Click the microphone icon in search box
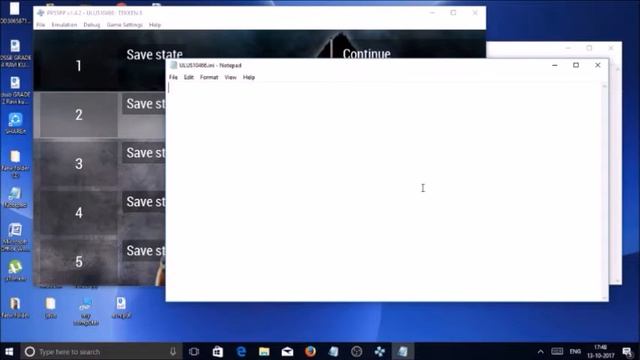 pos(173,351)
